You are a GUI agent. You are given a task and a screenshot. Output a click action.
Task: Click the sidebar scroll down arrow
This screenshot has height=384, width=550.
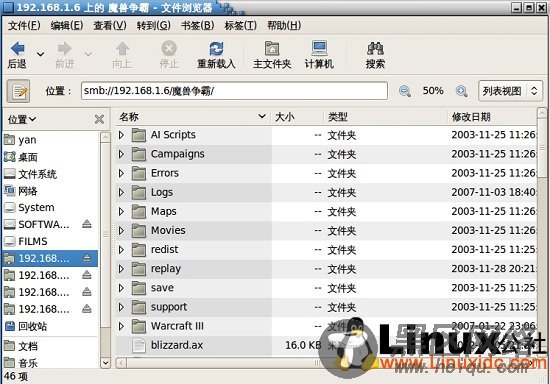105,363
